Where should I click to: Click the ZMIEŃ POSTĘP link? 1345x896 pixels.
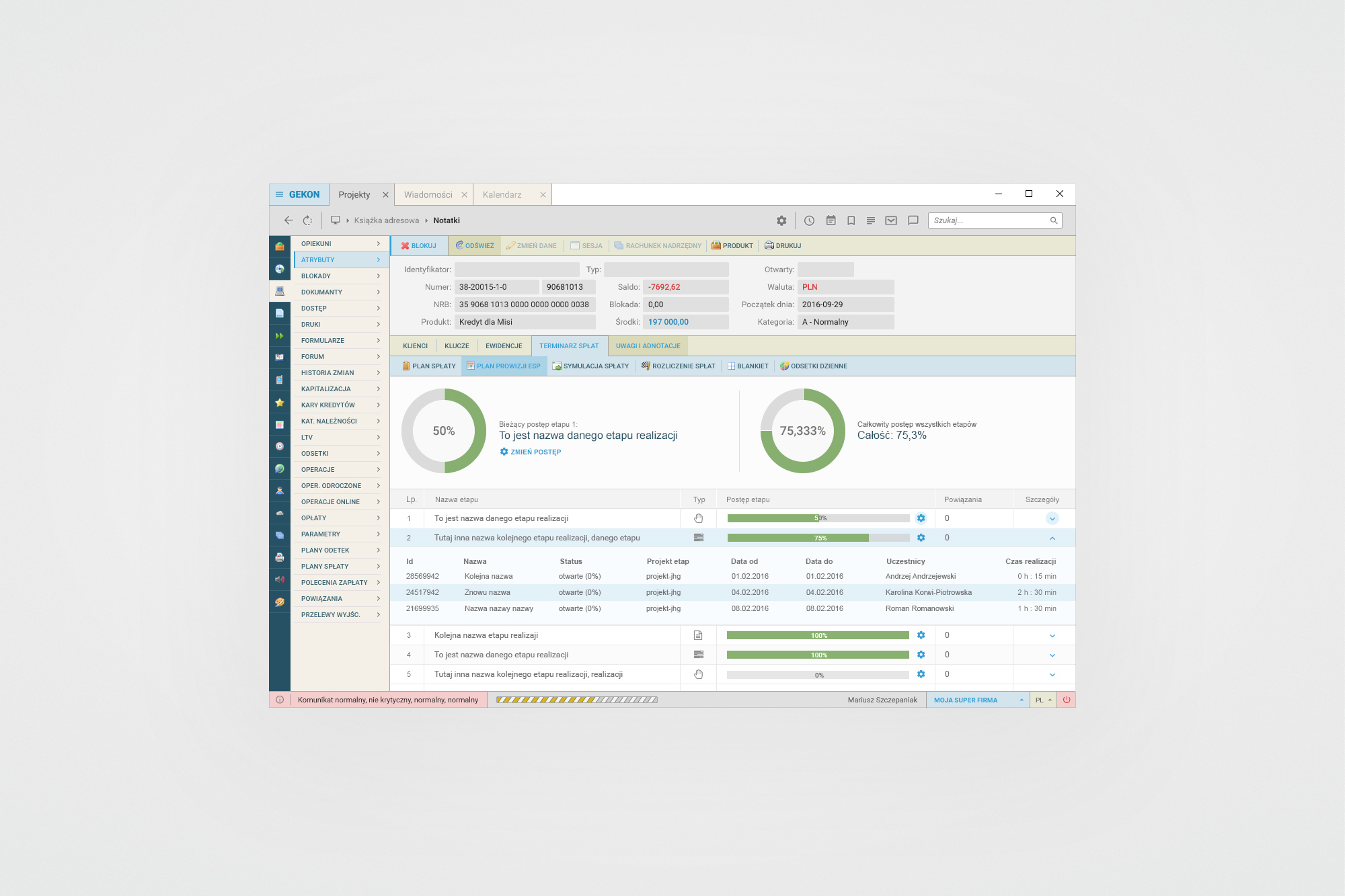[531, 452]
